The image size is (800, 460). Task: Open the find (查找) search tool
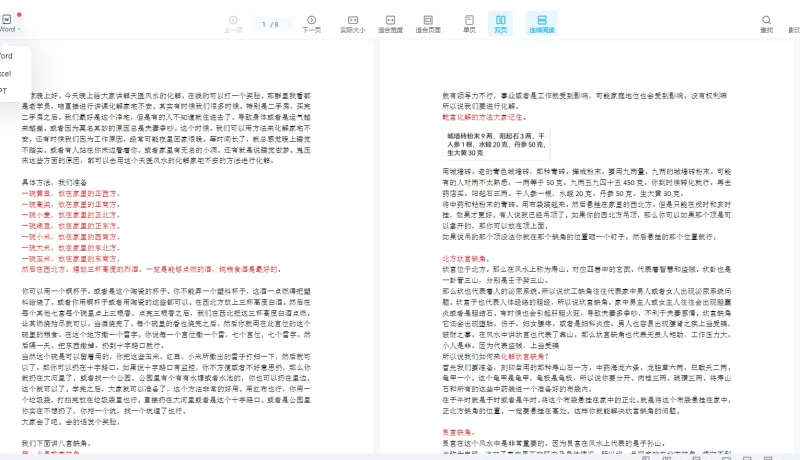tap(766, 22)
